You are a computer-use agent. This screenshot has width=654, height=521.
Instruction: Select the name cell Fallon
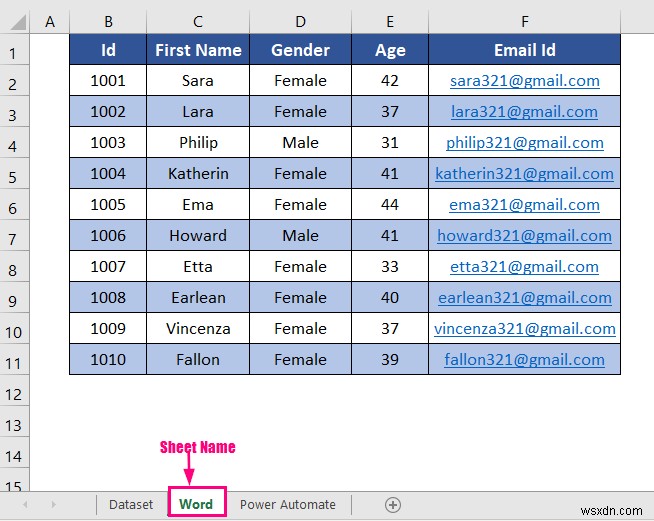click(198, 360)
